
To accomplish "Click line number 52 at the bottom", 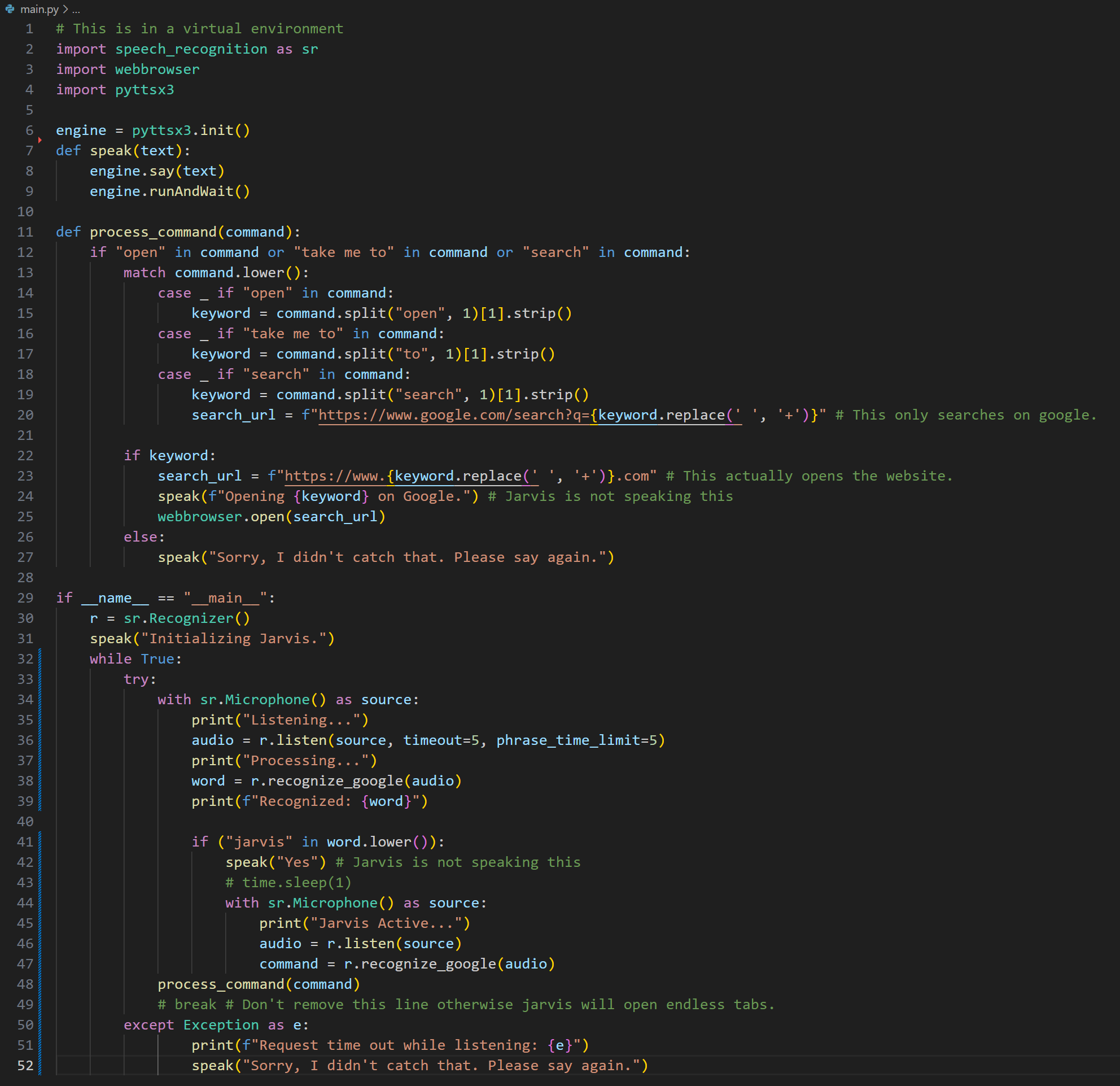I will point(25,1066).
